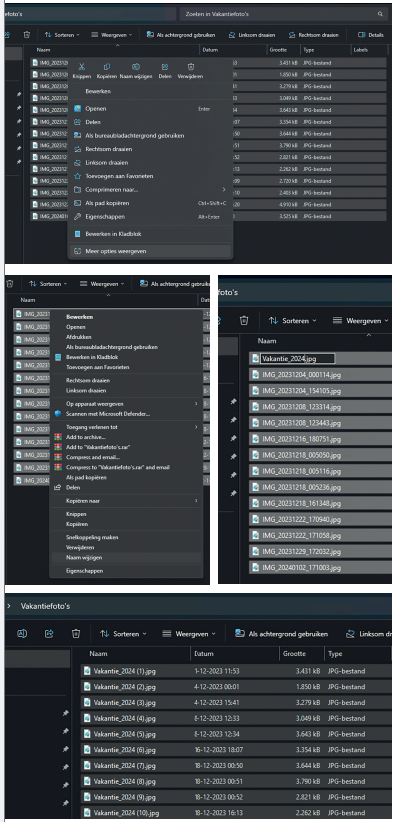395x822 pixels.
Task: Click the Kopiëren icon in context menu
Action: (x=107, y=67)
